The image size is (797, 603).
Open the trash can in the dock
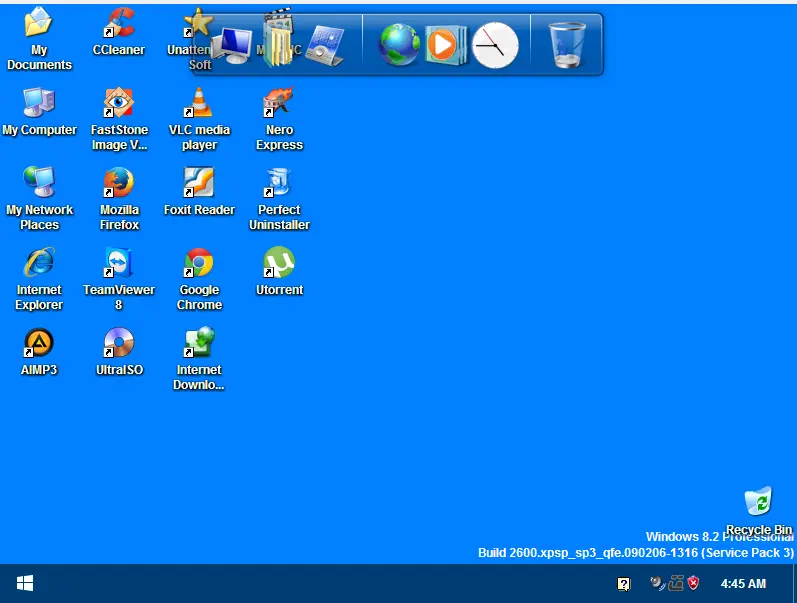point(567,45)
